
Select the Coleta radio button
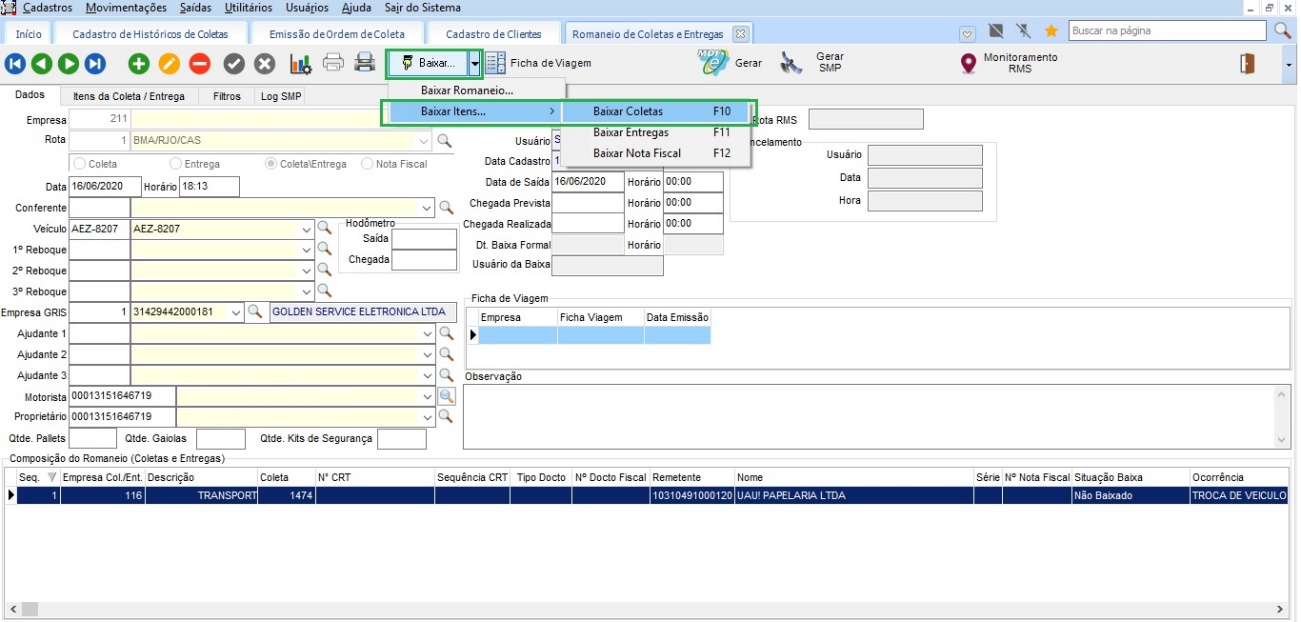pyautogui.click(x=80, y=164)
